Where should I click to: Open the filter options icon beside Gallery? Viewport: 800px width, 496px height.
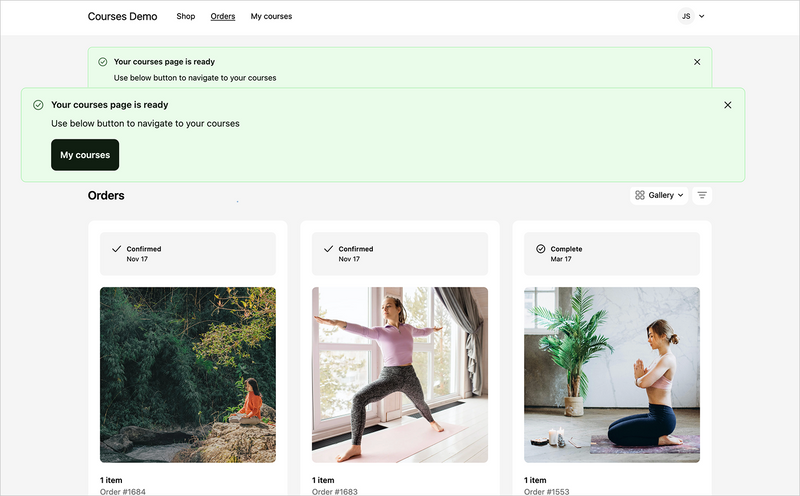pyautogui.click(x=702, y=195)
